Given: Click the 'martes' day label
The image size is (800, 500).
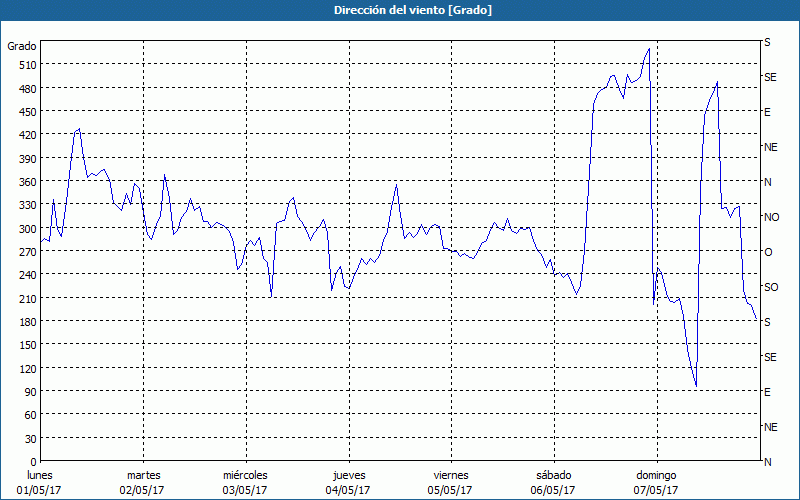Looking at the screenshot, I should [143, 475].
